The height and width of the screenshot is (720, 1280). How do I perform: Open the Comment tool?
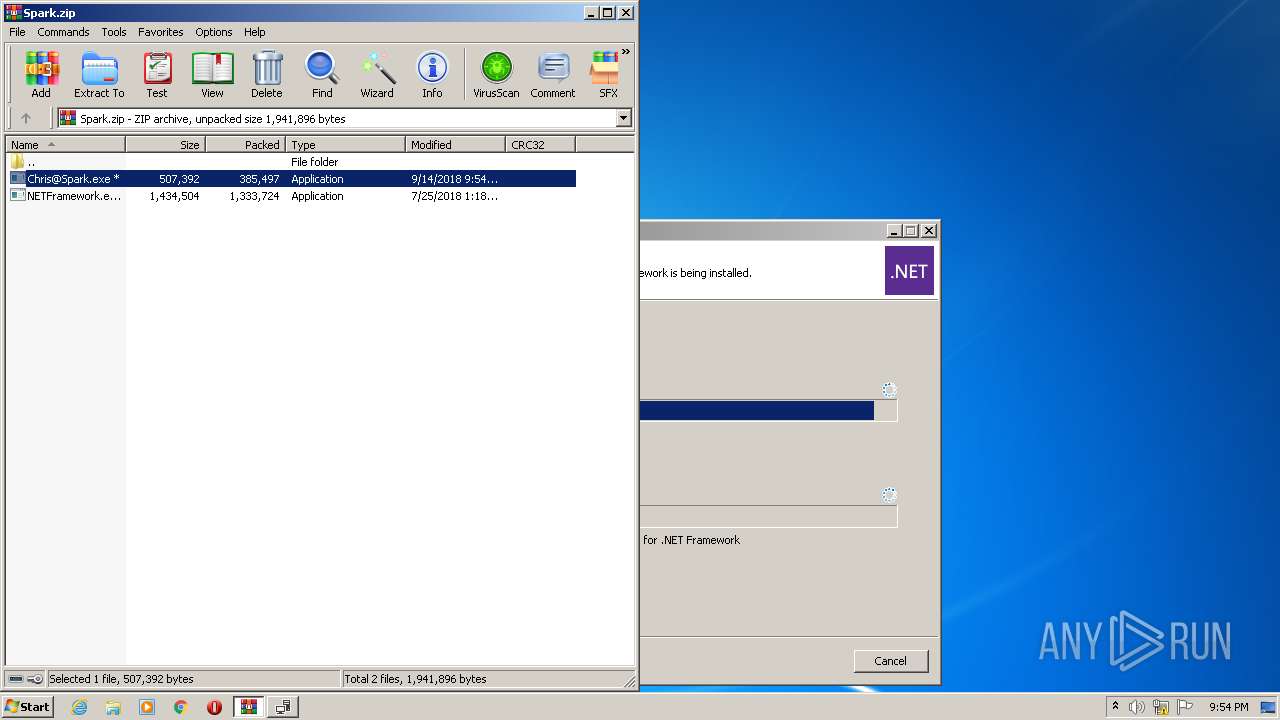coord(553,75)
